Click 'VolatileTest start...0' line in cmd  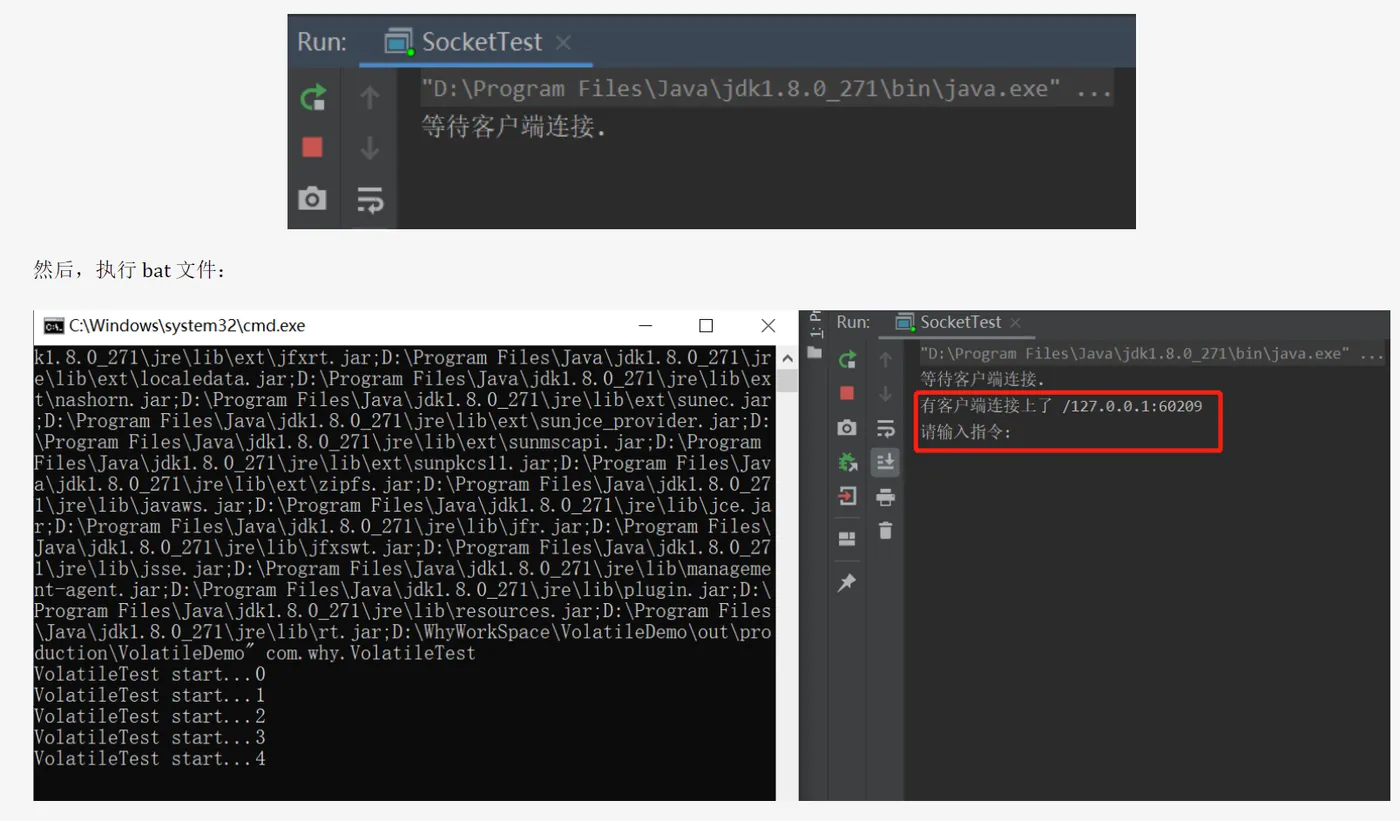[x=150, y=674]
